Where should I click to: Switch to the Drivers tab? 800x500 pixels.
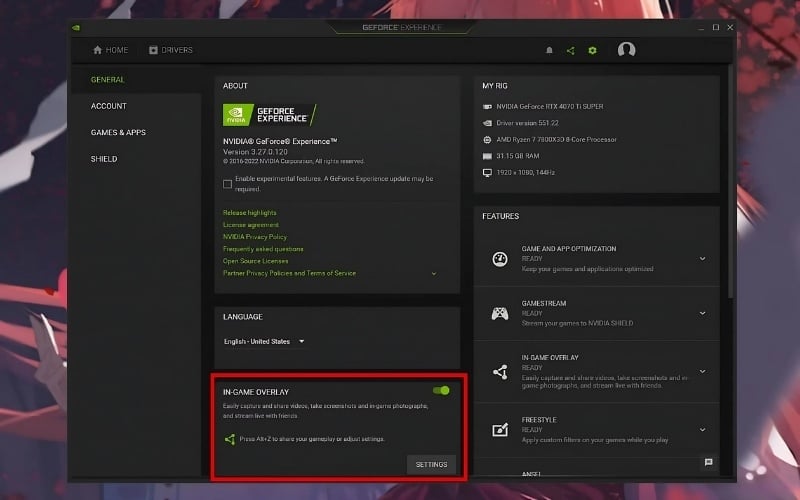(171, 50)
